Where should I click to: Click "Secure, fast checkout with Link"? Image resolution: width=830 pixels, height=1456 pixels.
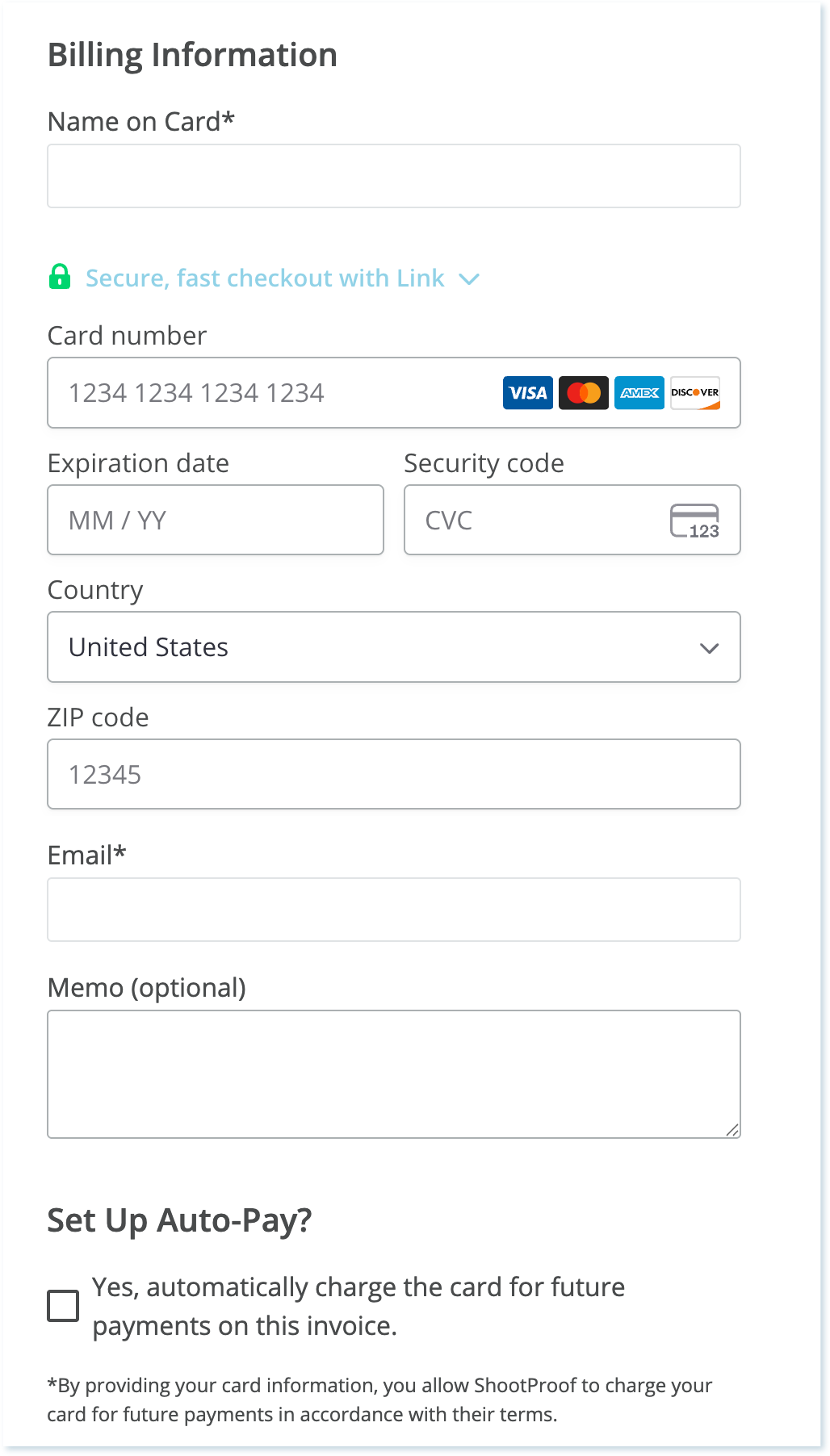click(x=265, y=278)
